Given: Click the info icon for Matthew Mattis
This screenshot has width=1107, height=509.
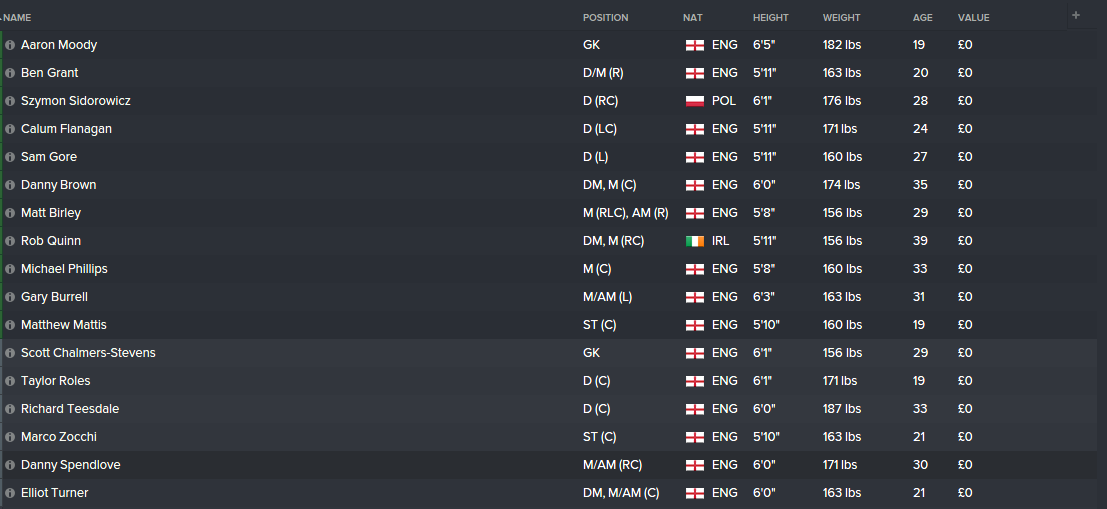Looking at the screenshot, I should [x=10, y=325].
